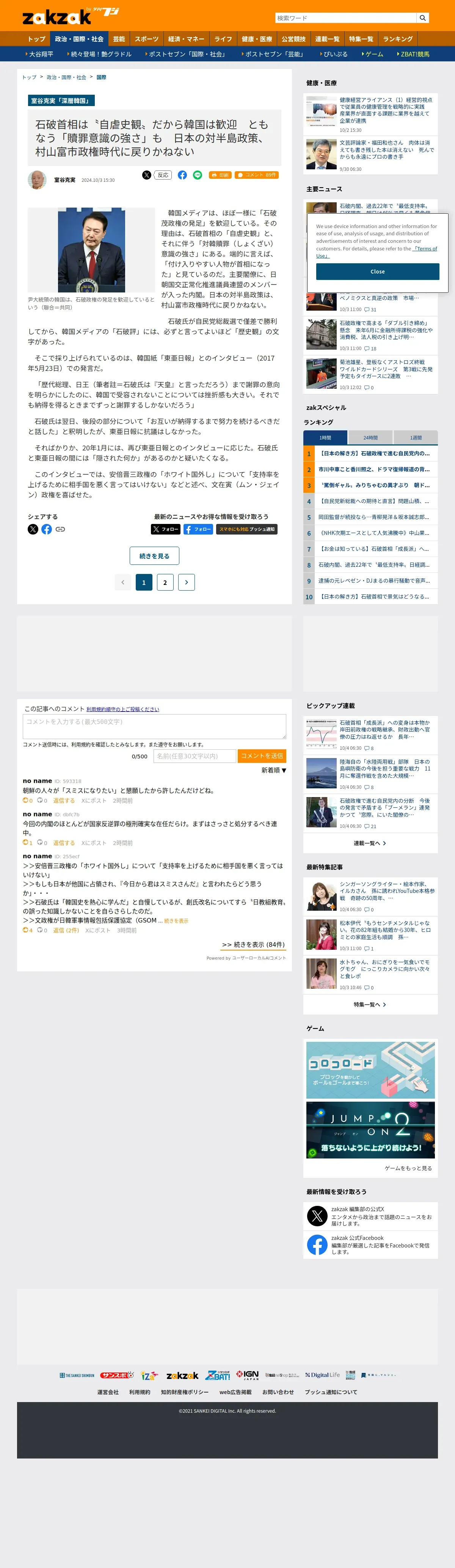Screen dimensions: 455x1568
Task: Expand 続きを表示 in third comment
Action: pos(176,921)
